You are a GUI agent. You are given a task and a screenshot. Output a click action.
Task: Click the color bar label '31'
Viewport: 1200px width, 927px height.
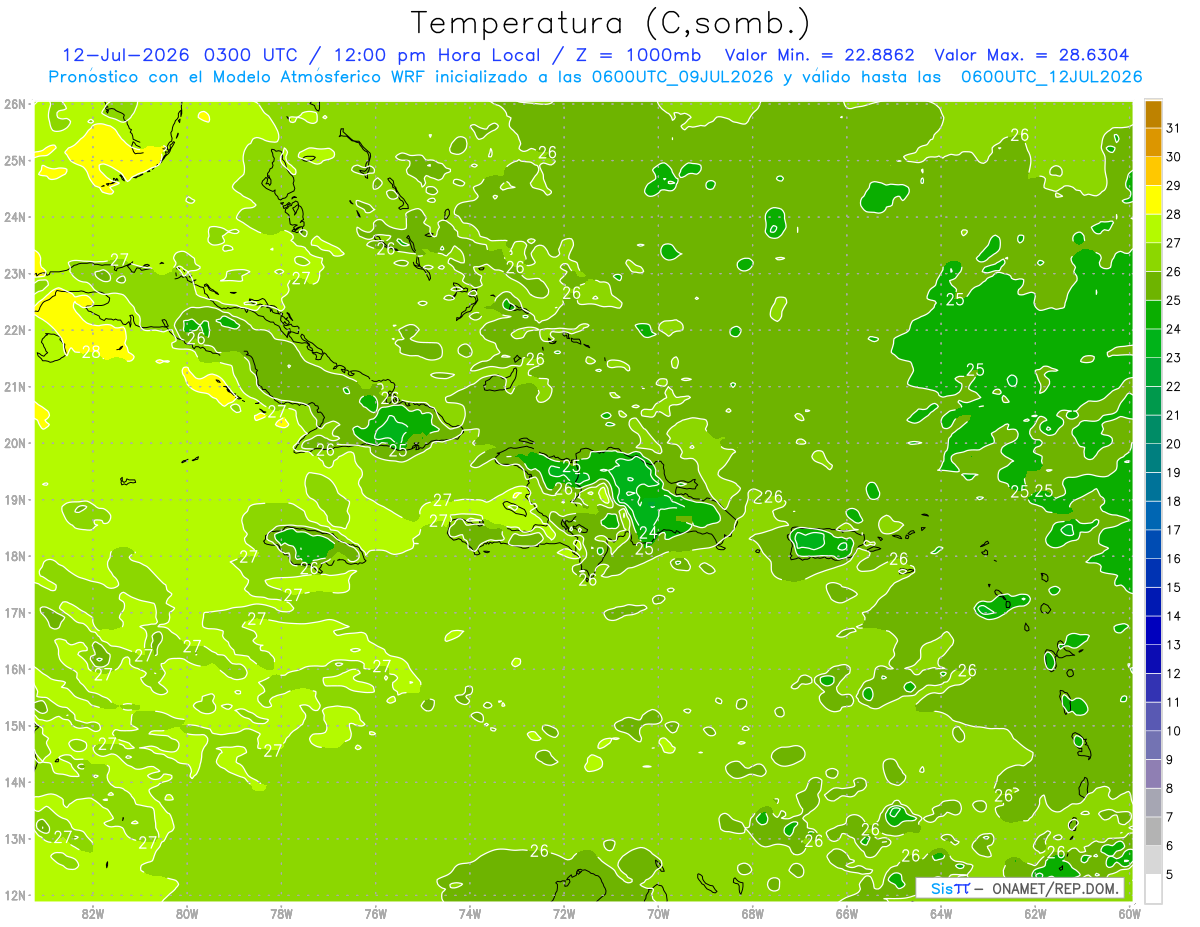click(1174, 128)
